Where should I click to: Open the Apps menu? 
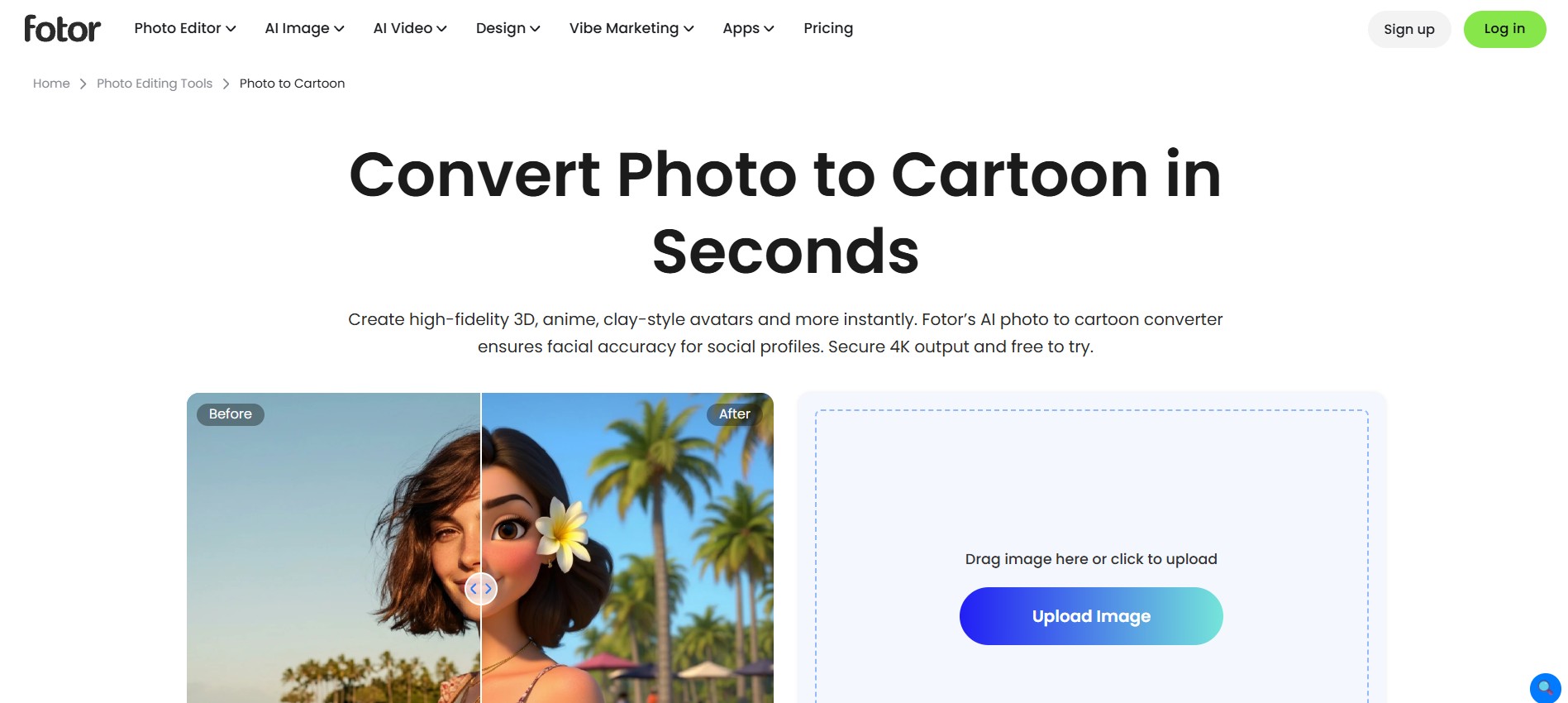pyautogui.click(x=748, y=28)
